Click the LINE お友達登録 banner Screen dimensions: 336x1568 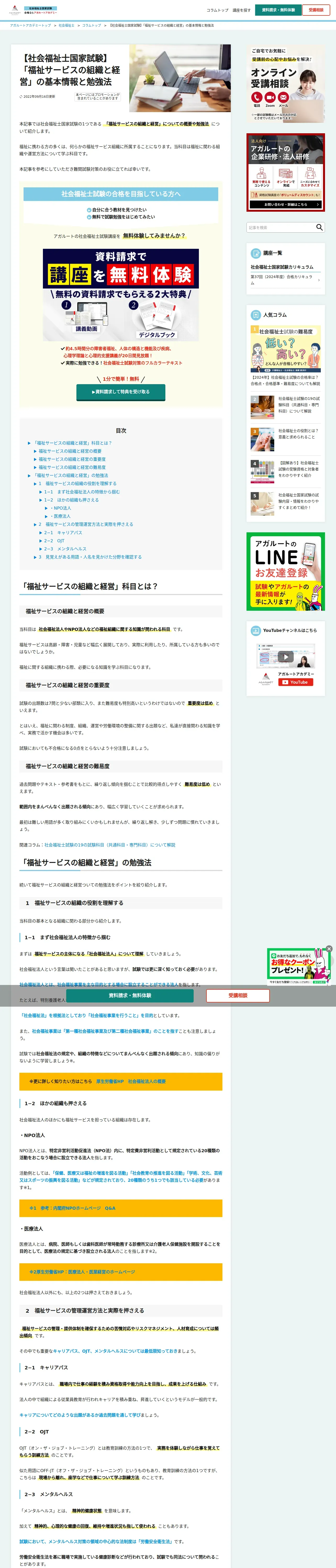tap(285, 571)
